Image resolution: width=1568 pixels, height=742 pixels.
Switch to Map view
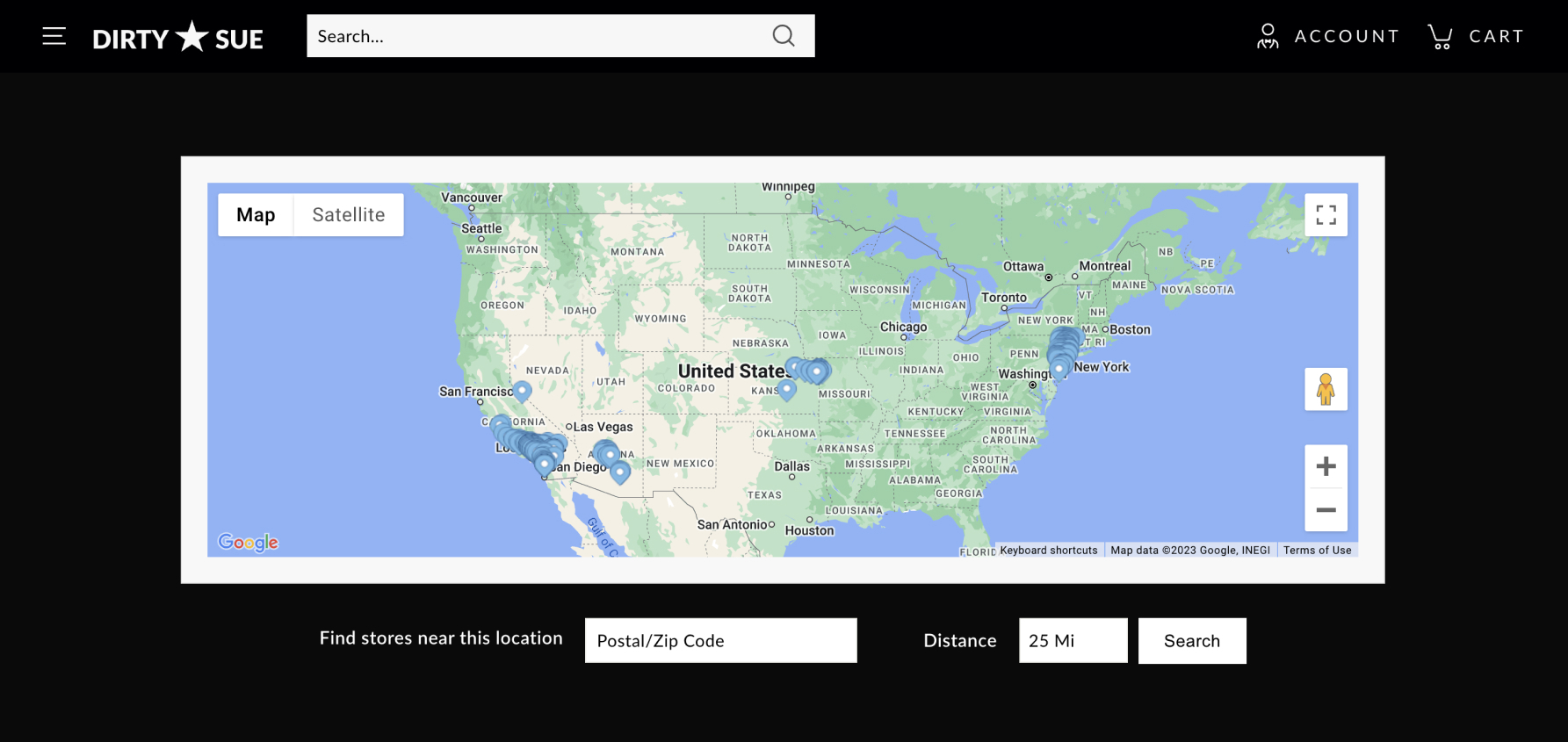pyautogui.click(x=256, y=215)
